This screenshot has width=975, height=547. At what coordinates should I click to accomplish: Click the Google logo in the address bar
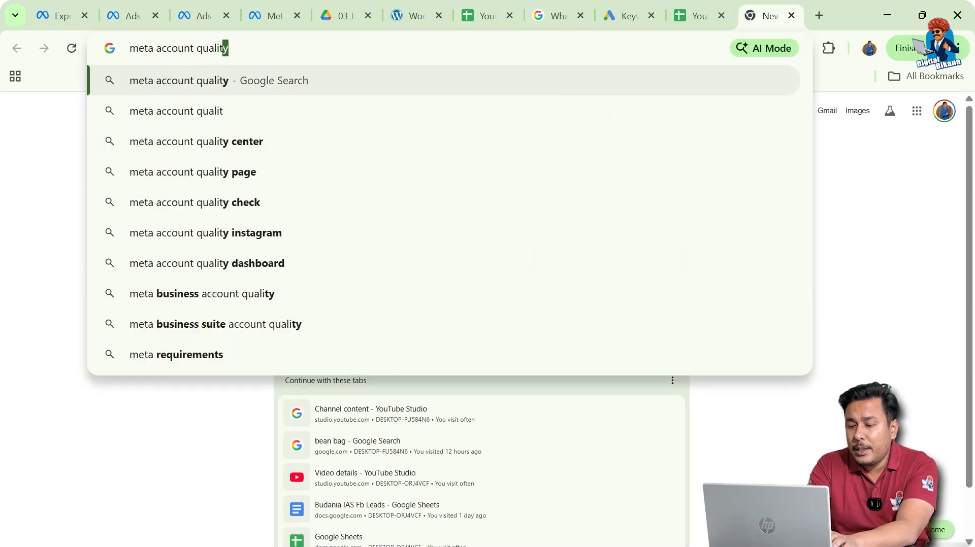109,48
